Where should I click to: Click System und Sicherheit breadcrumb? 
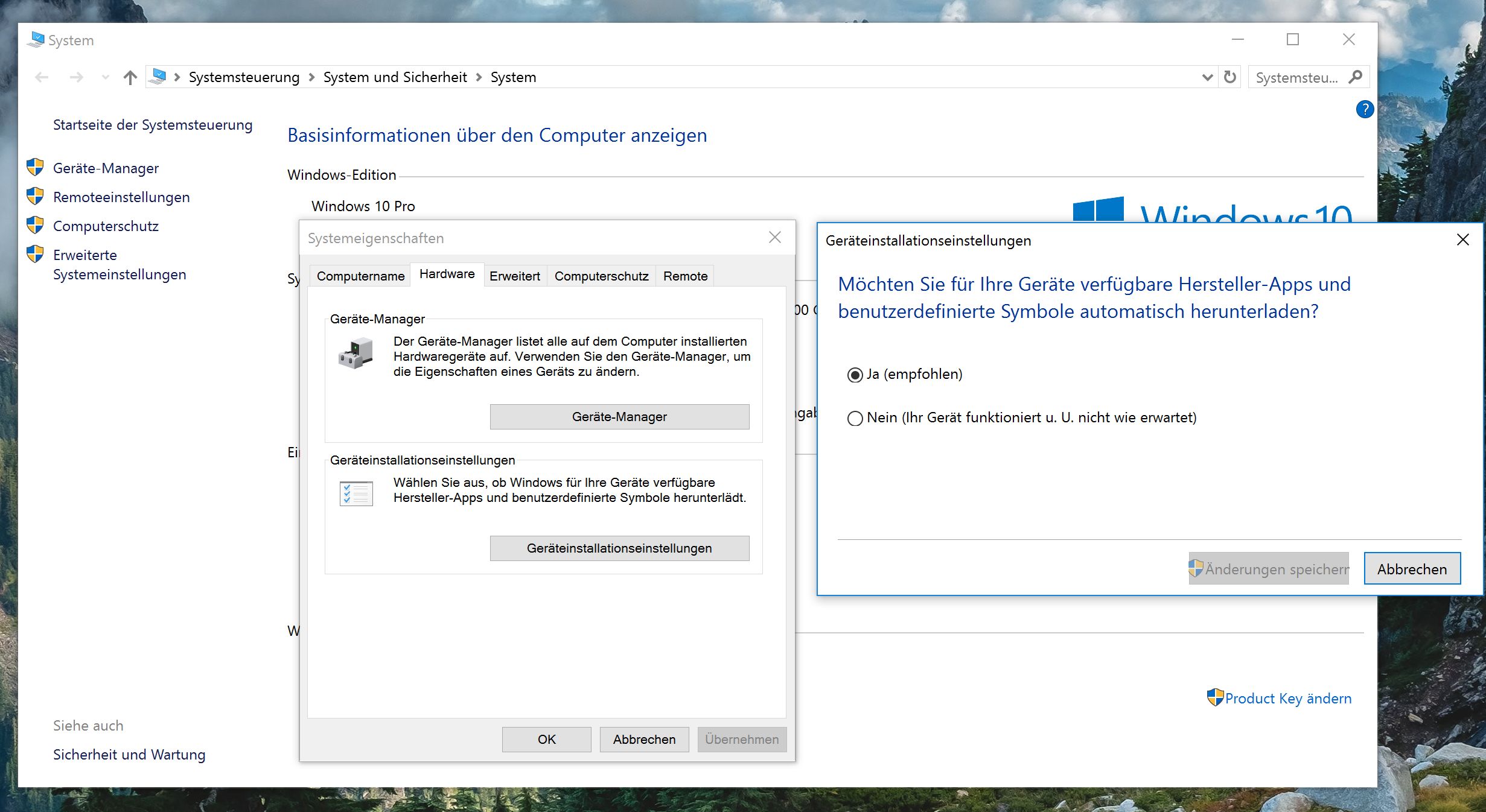click(395, 77)
